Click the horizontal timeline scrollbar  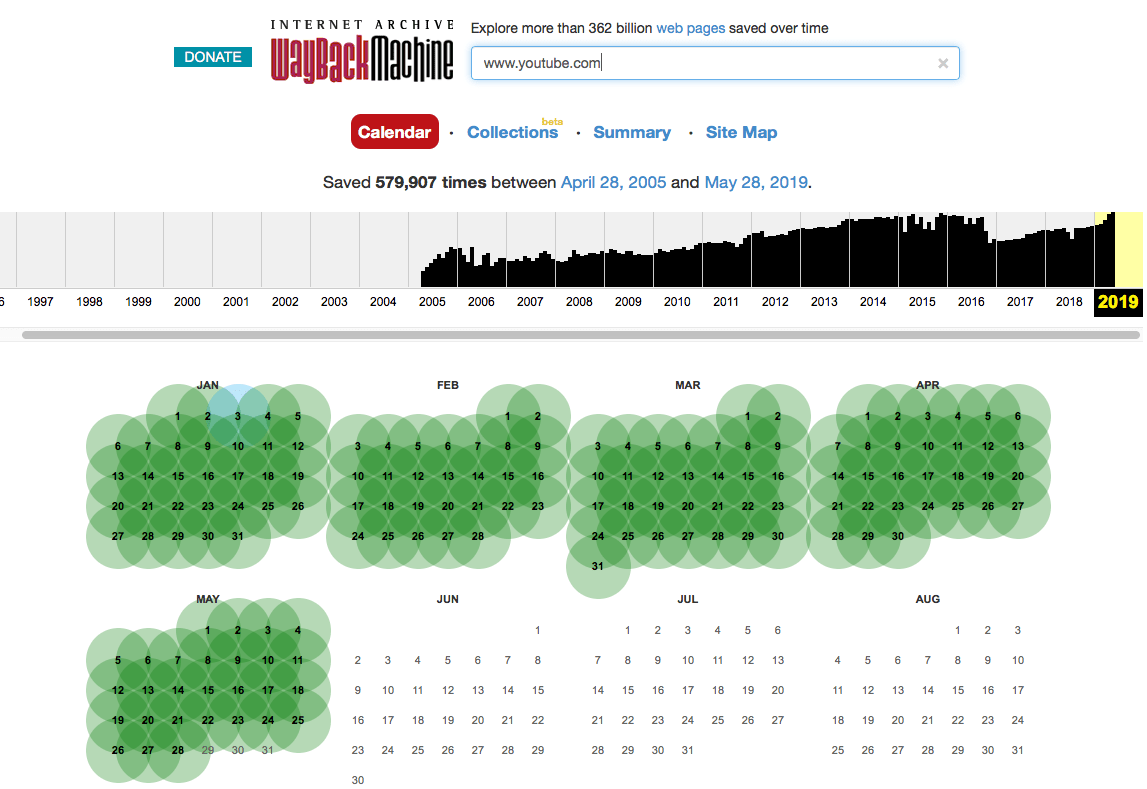point(580,335)
